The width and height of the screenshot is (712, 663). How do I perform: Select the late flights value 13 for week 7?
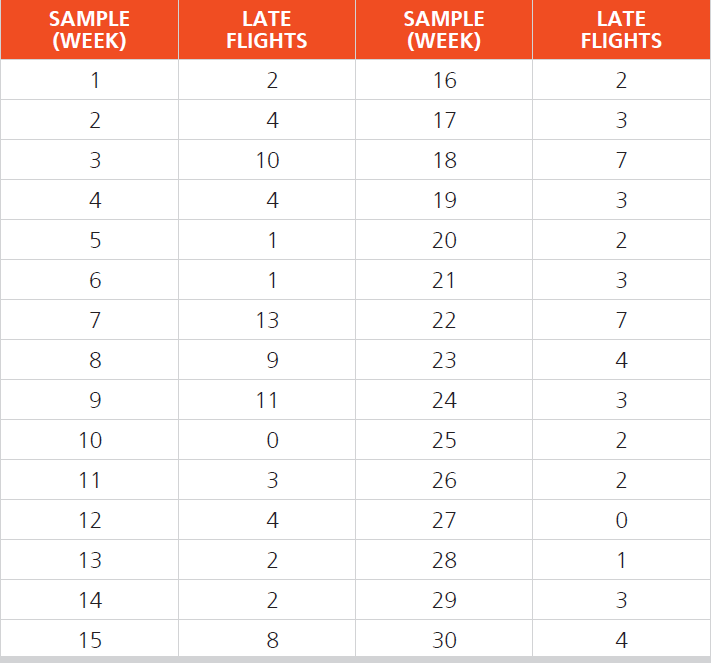pos(267,320)
